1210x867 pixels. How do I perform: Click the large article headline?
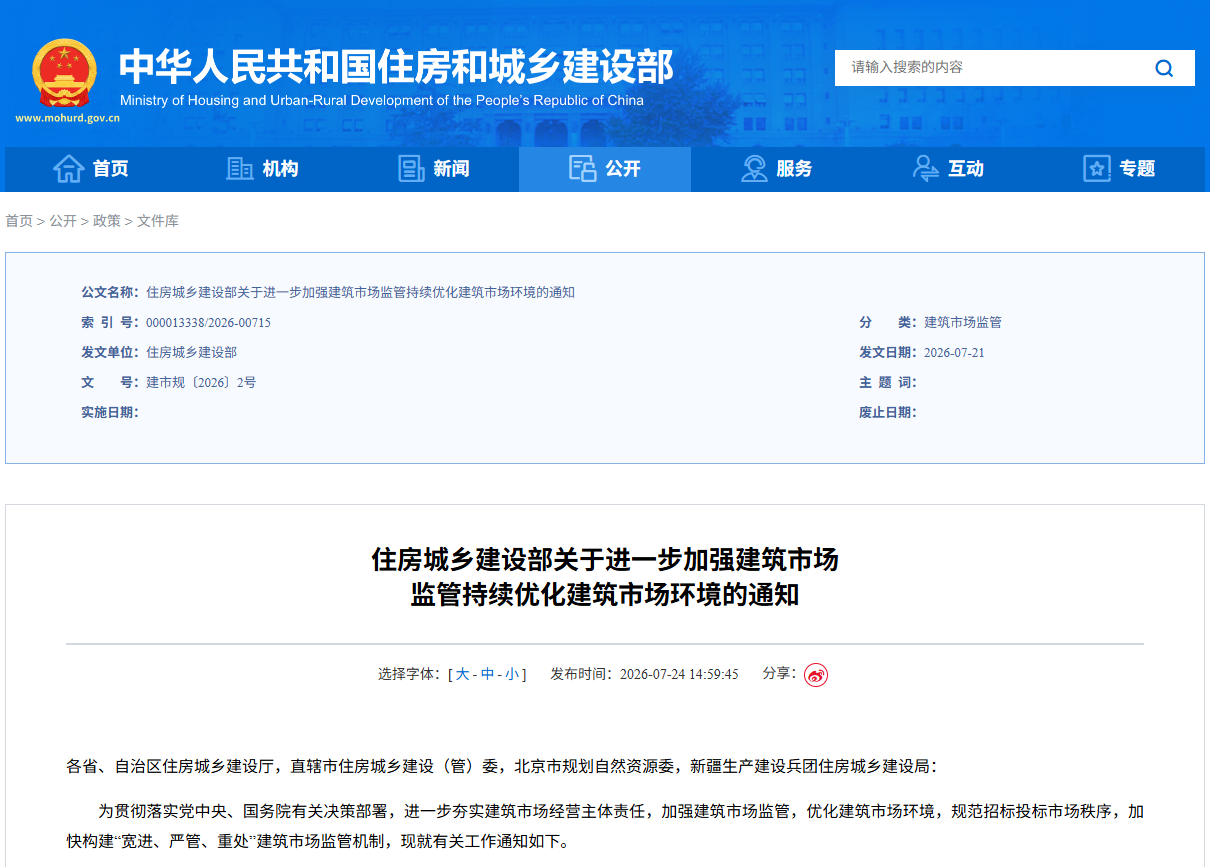pos(605,577)
